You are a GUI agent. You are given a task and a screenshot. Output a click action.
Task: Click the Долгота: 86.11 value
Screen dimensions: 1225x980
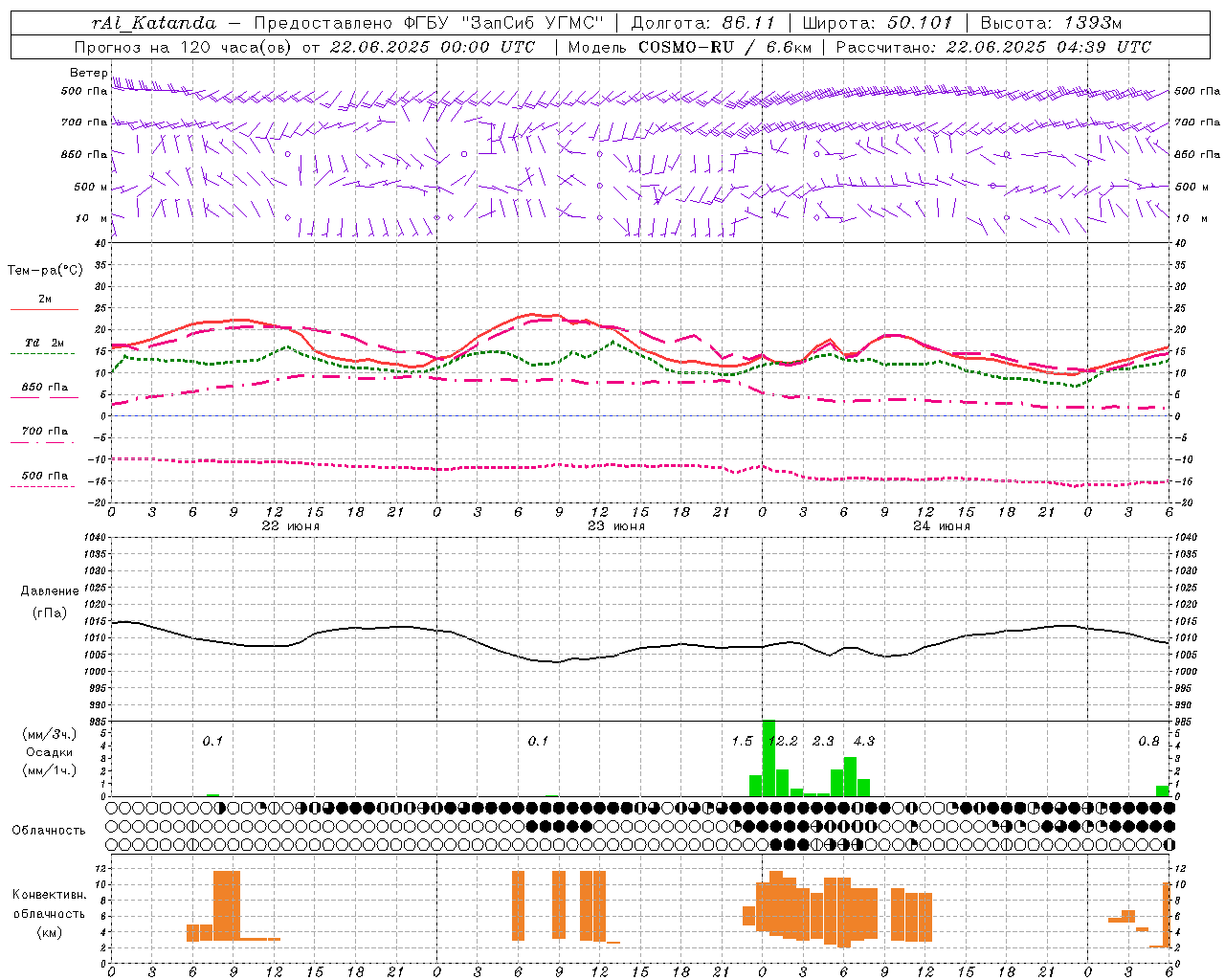pyautogui.click(x=702, y=23)
